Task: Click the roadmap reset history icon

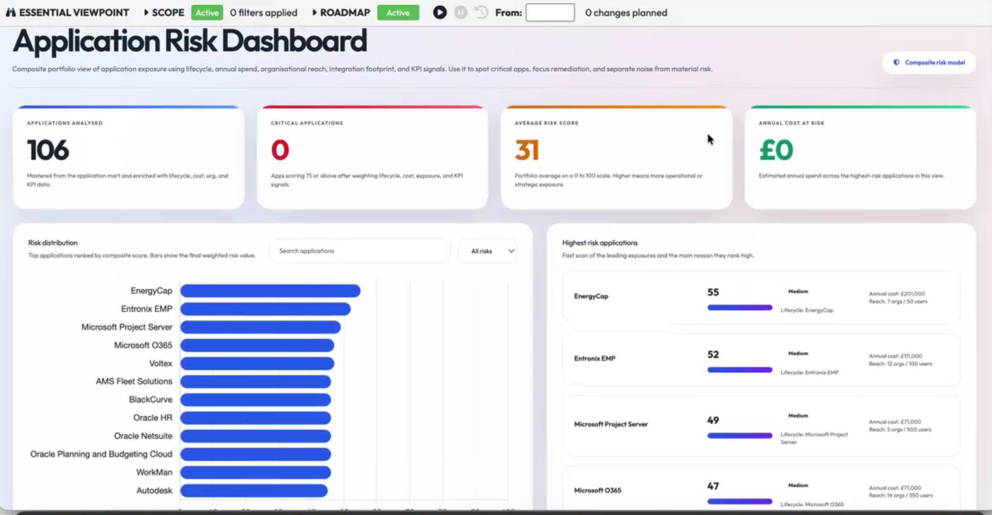Action: click(x=481, y=12)
